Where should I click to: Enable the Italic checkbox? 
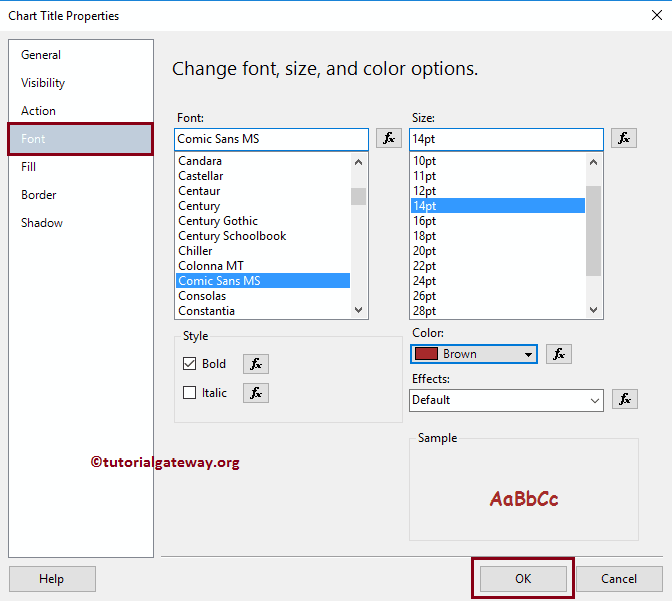tap(189, 393)
